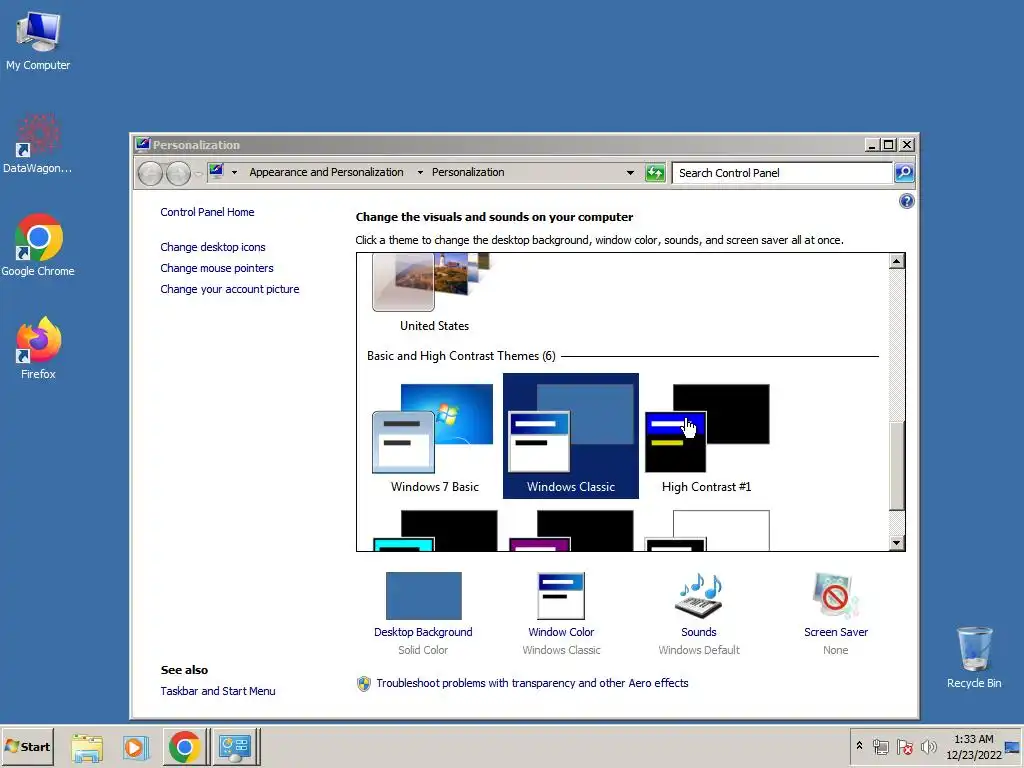Click the network tray icon
This screenshot has width=1024, height=768.
pos(880,746)
